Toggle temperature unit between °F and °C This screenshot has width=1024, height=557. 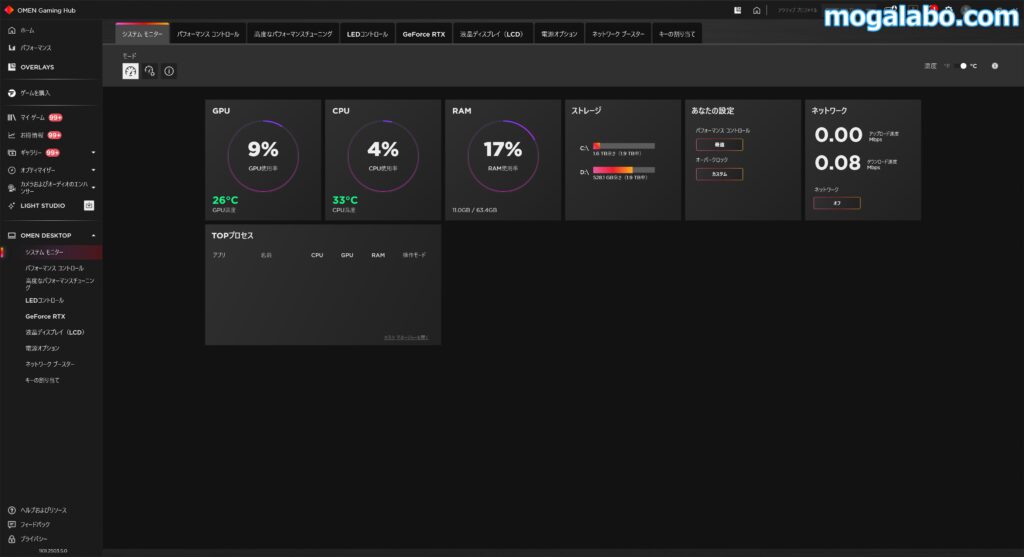[x=961, y=66]
